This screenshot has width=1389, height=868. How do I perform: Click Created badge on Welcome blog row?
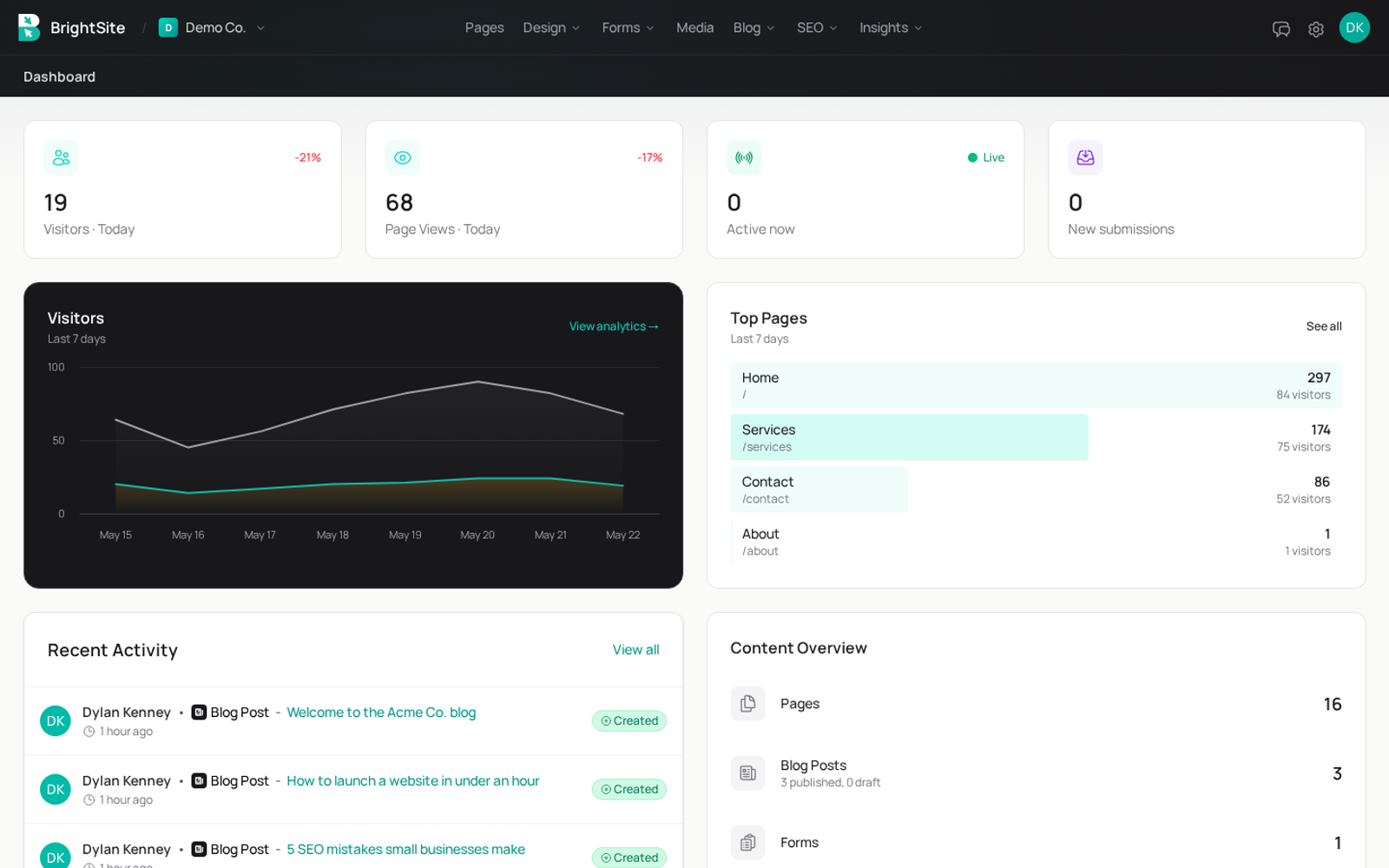[x=629, y=720]
